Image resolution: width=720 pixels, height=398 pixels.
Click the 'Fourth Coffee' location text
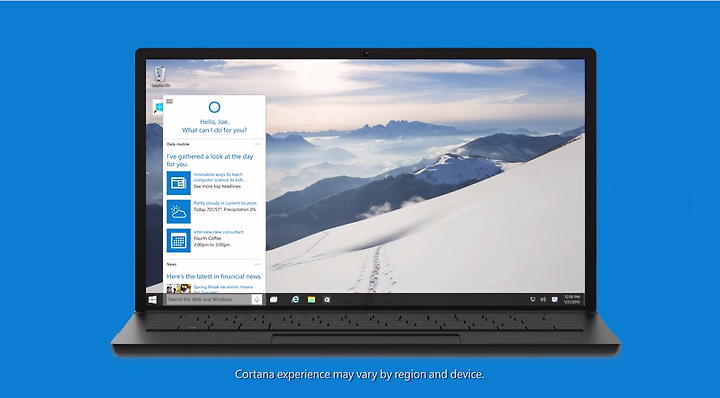pyautogui.click(x=207, y=238)
